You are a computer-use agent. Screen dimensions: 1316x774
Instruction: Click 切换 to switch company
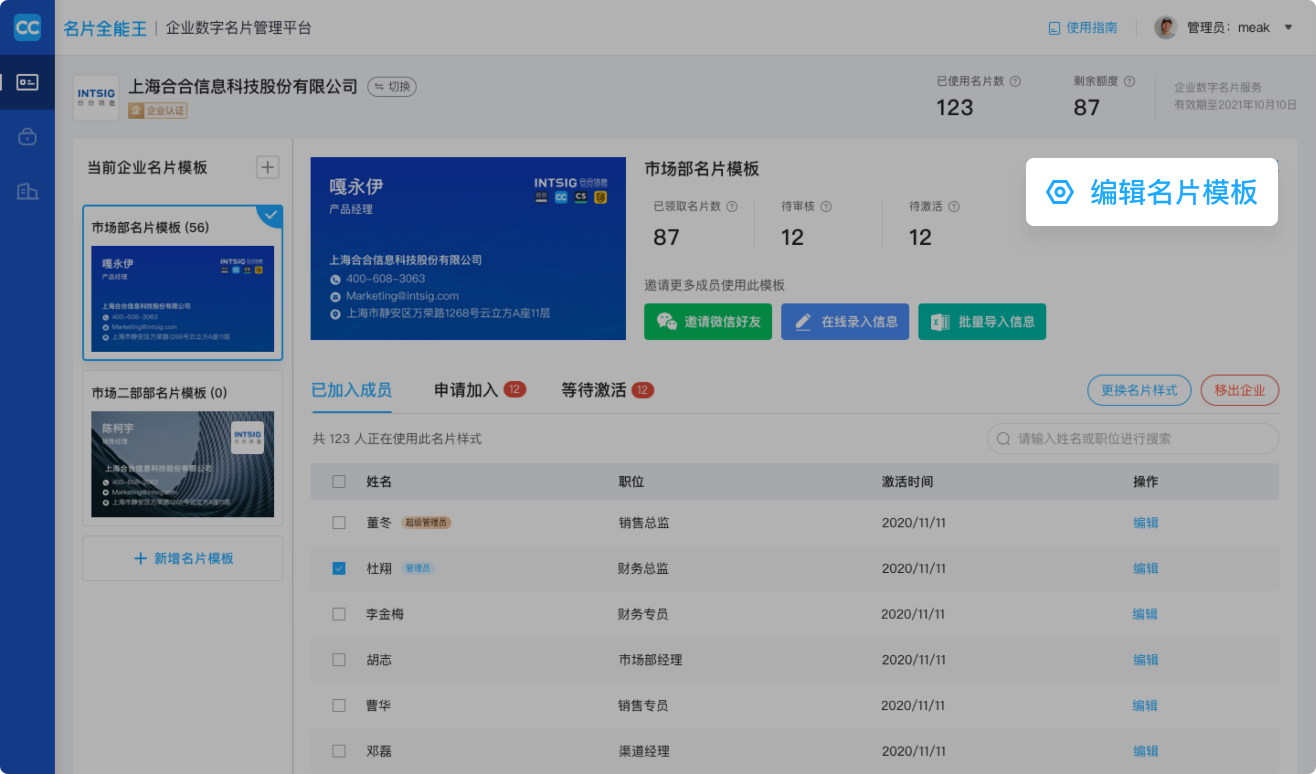click(x=392, y=87)
